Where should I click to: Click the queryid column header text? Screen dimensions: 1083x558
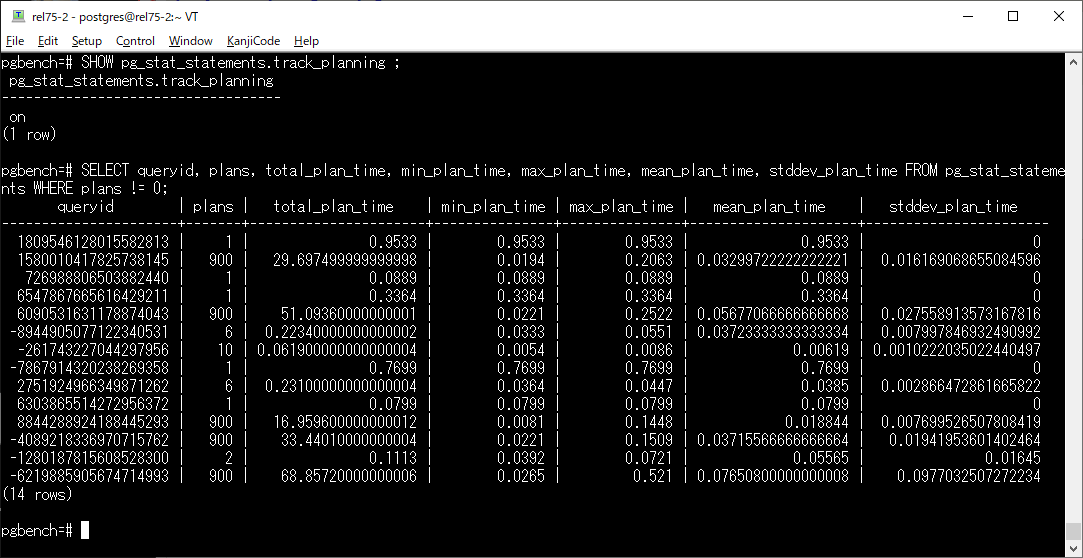(x=86, y=207)
